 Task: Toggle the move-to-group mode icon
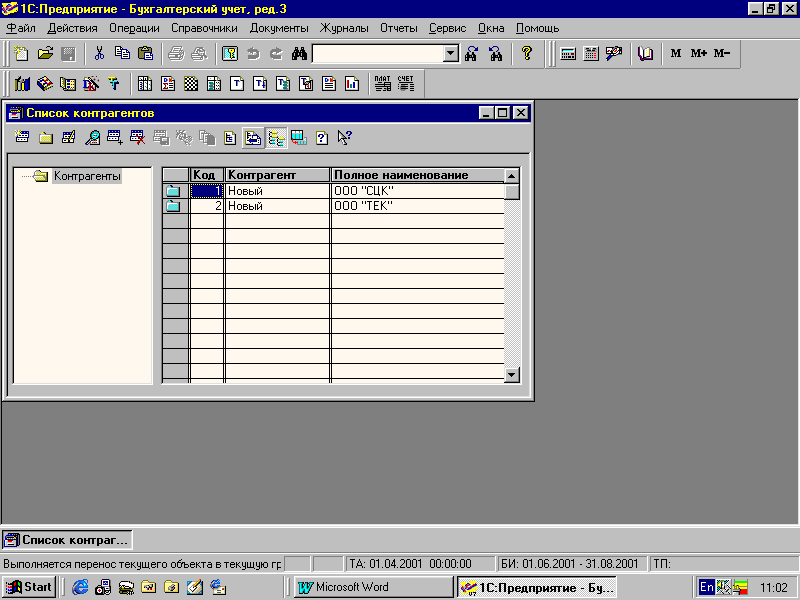(x=253, y=138)
